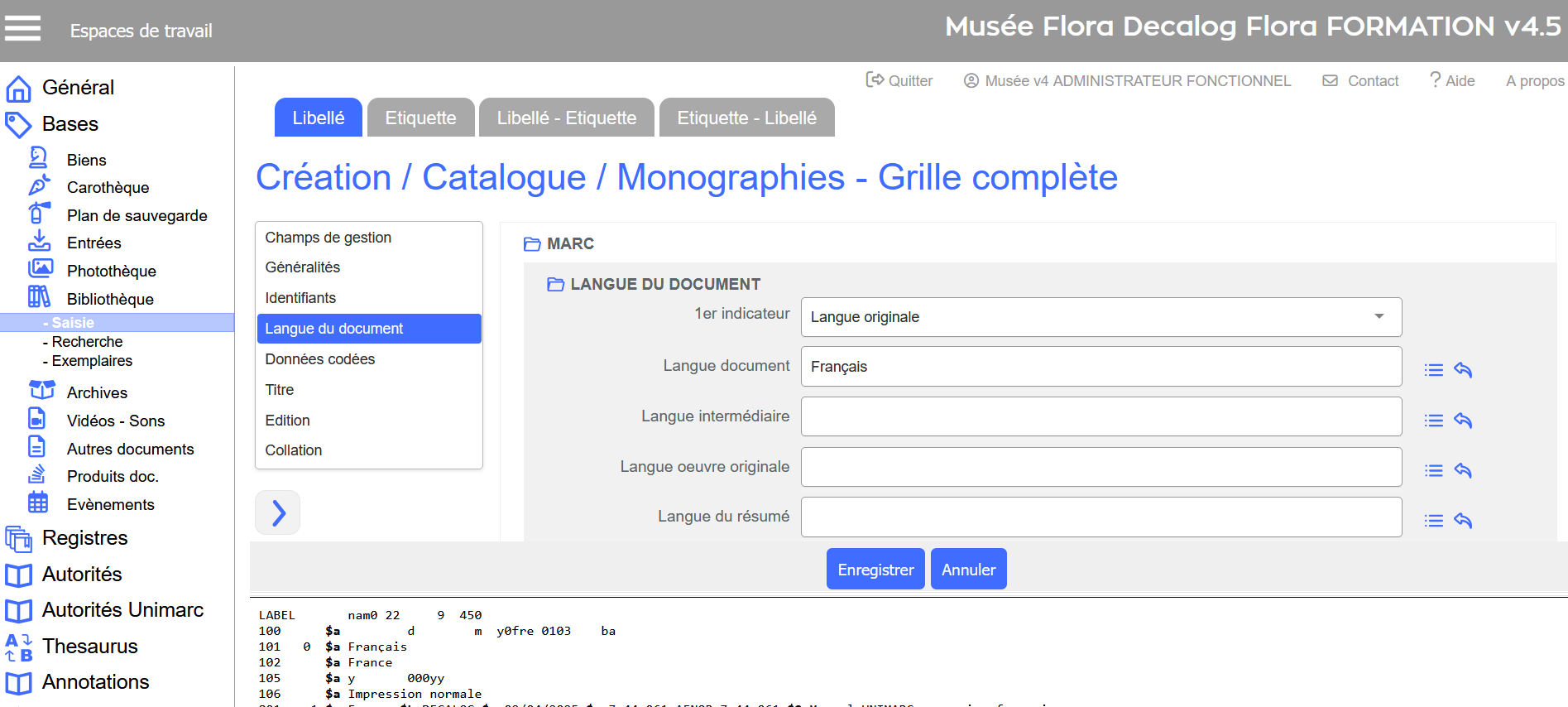The width and height of the screenshot is (1568, 707).
Task: Click the undo arrow beside Langue oeuvre originale
Action: (x=1463, y=471)
